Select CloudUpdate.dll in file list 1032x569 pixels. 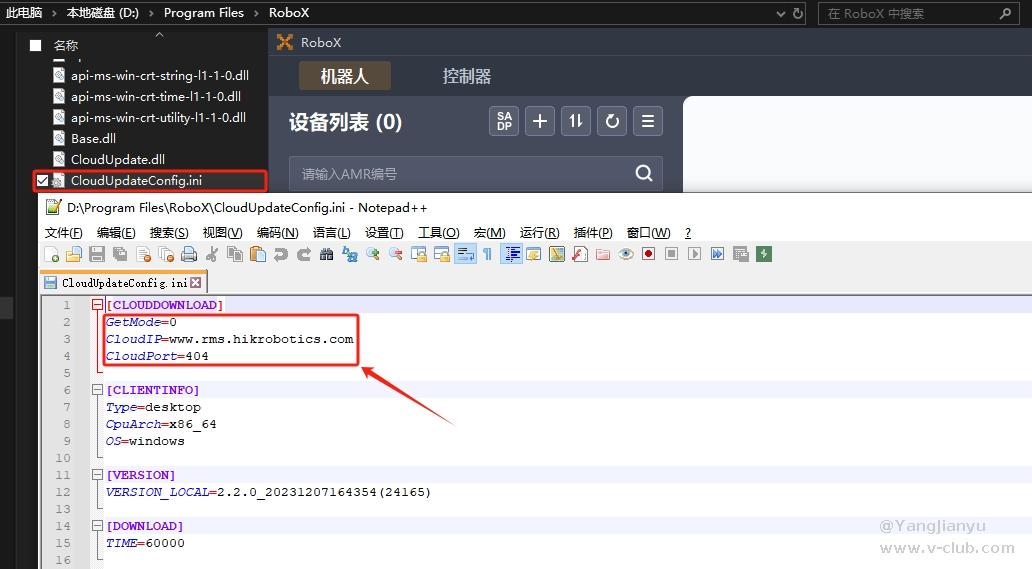pyautogui.click(x=118, y=159)
